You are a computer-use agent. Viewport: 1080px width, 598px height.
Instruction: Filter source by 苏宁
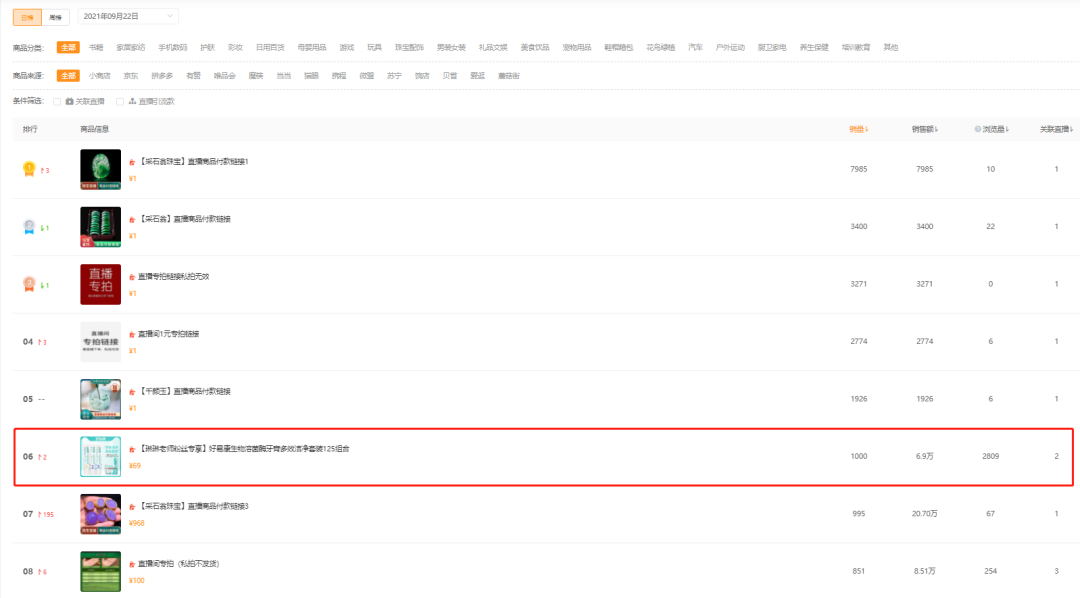394,76
